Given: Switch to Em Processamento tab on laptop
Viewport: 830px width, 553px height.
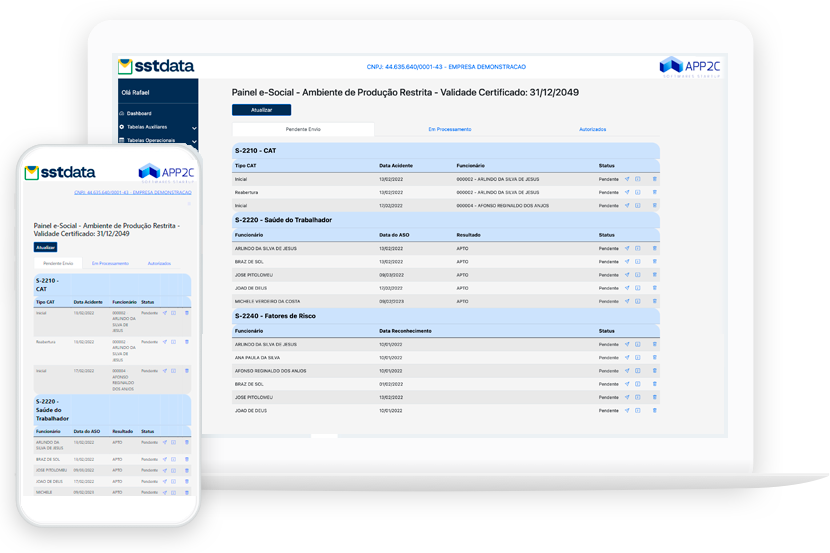Looking at the screenshot, I should (450, 129).
